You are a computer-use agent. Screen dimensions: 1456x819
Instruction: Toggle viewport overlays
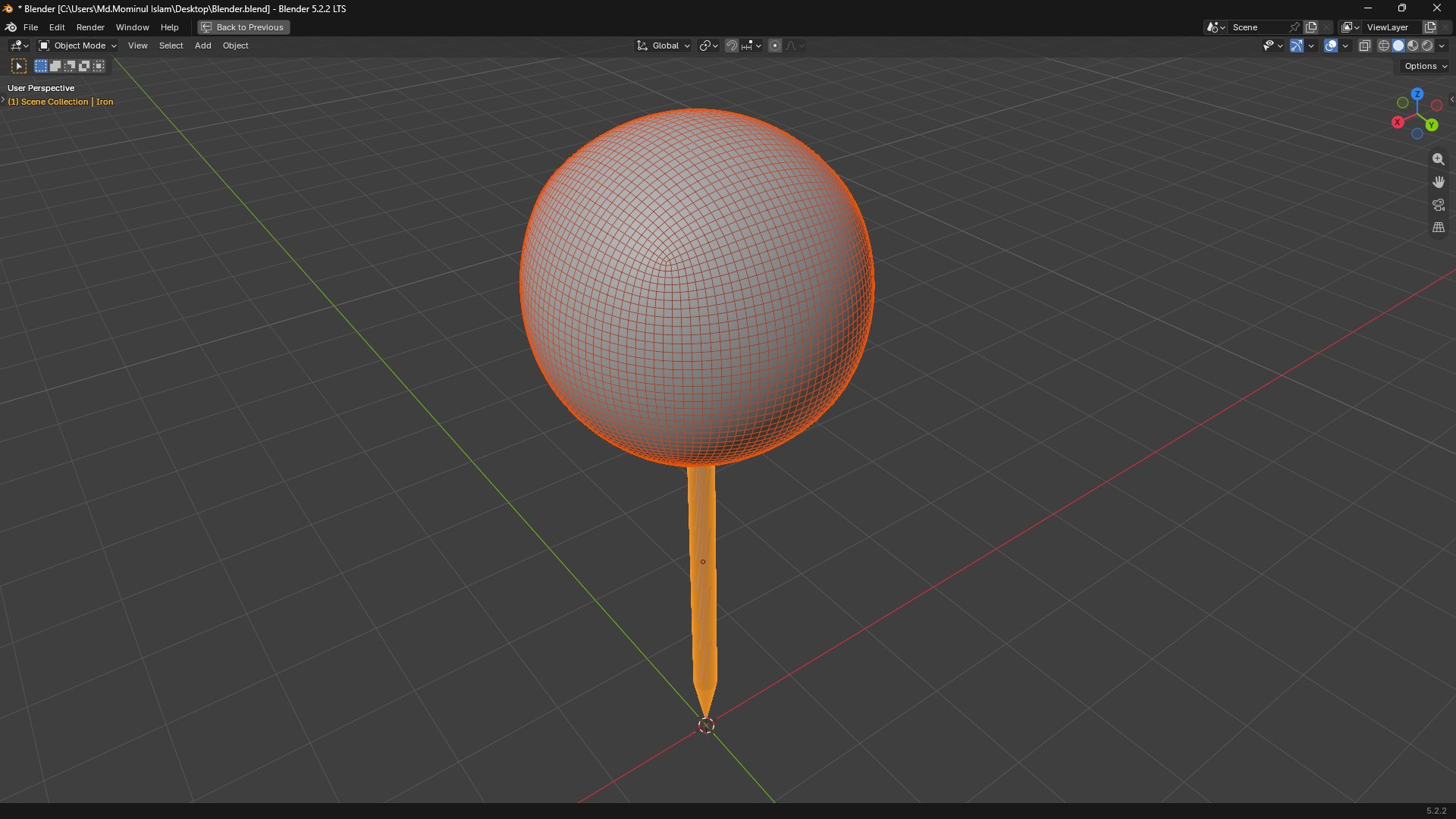[x=1331, y=46]
